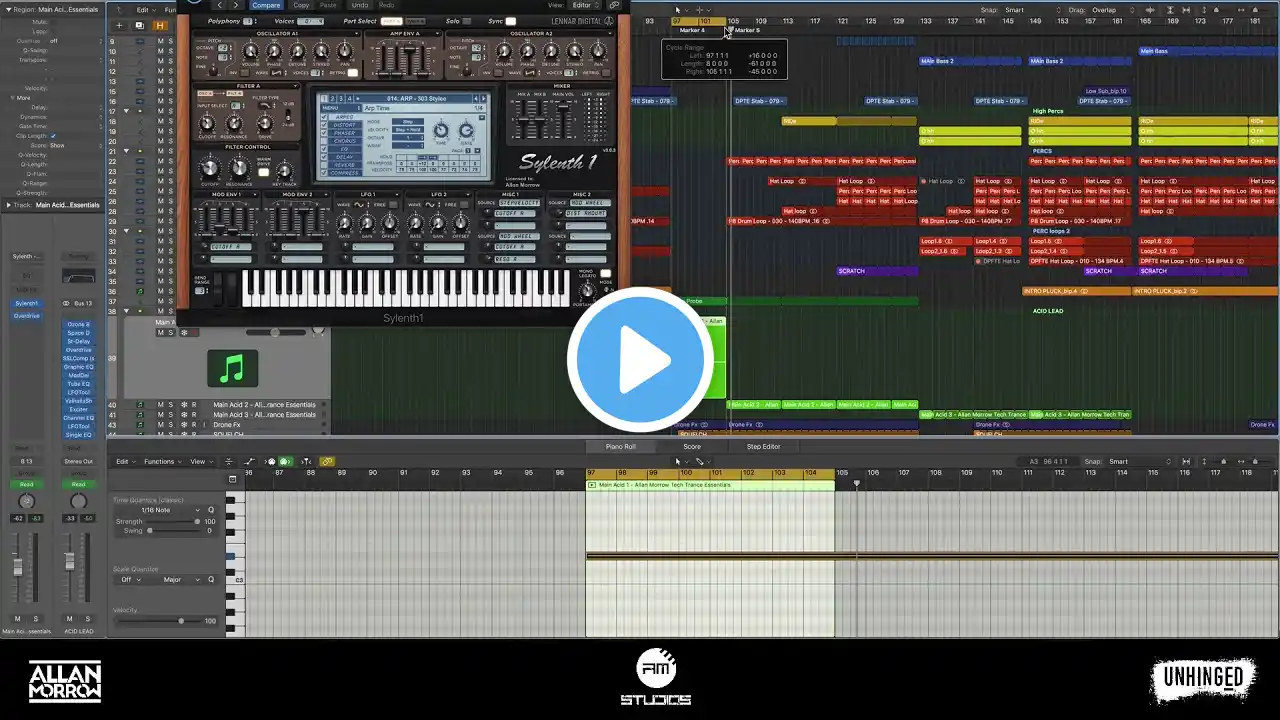Open the plugin View Editor dropdown
1280x720 pixels.
coord(585,5)
